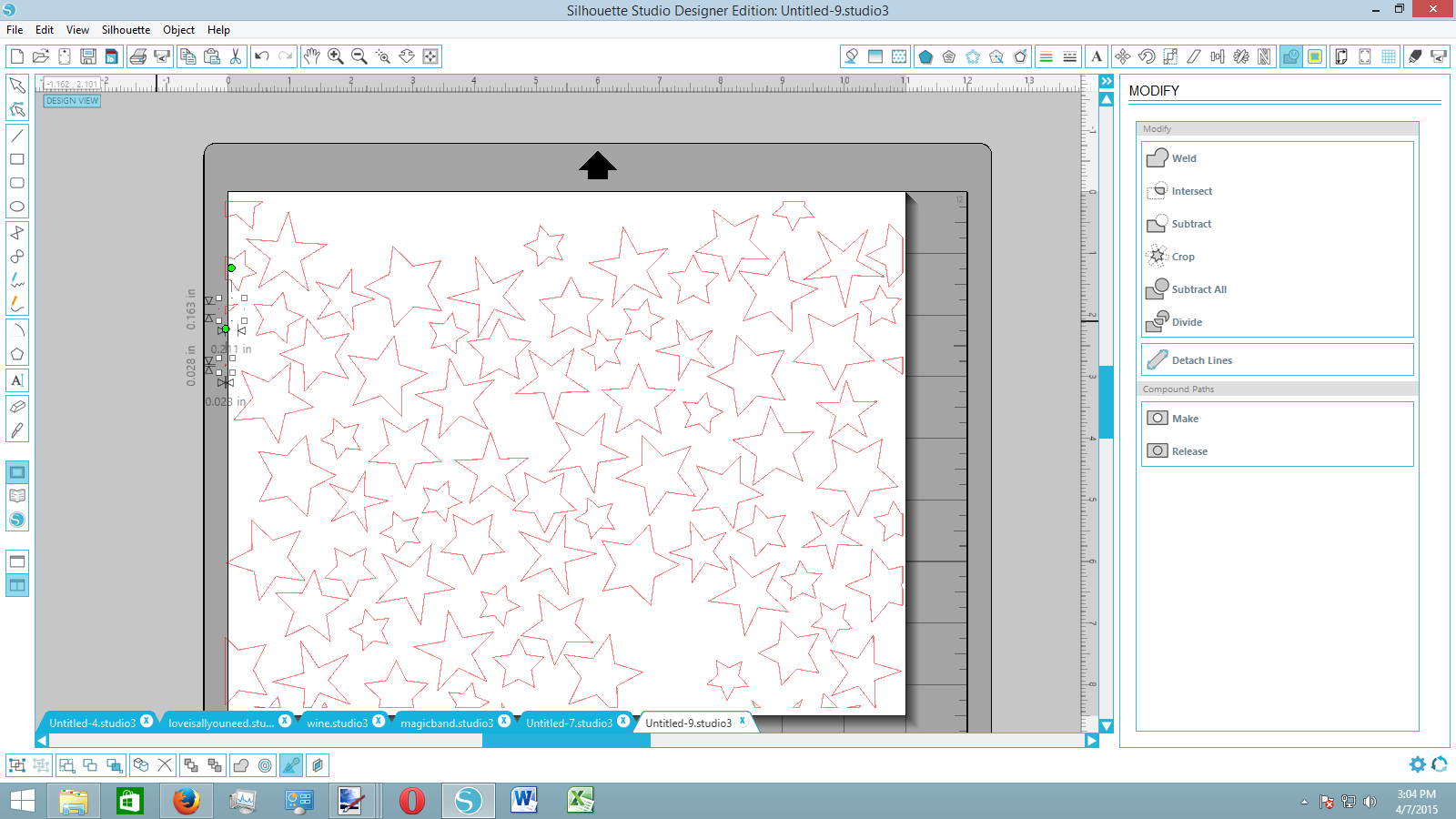Click the Divide button
Image resolution: width=1456 pixels, height=819 pixels.
(x=1277, y=322)
